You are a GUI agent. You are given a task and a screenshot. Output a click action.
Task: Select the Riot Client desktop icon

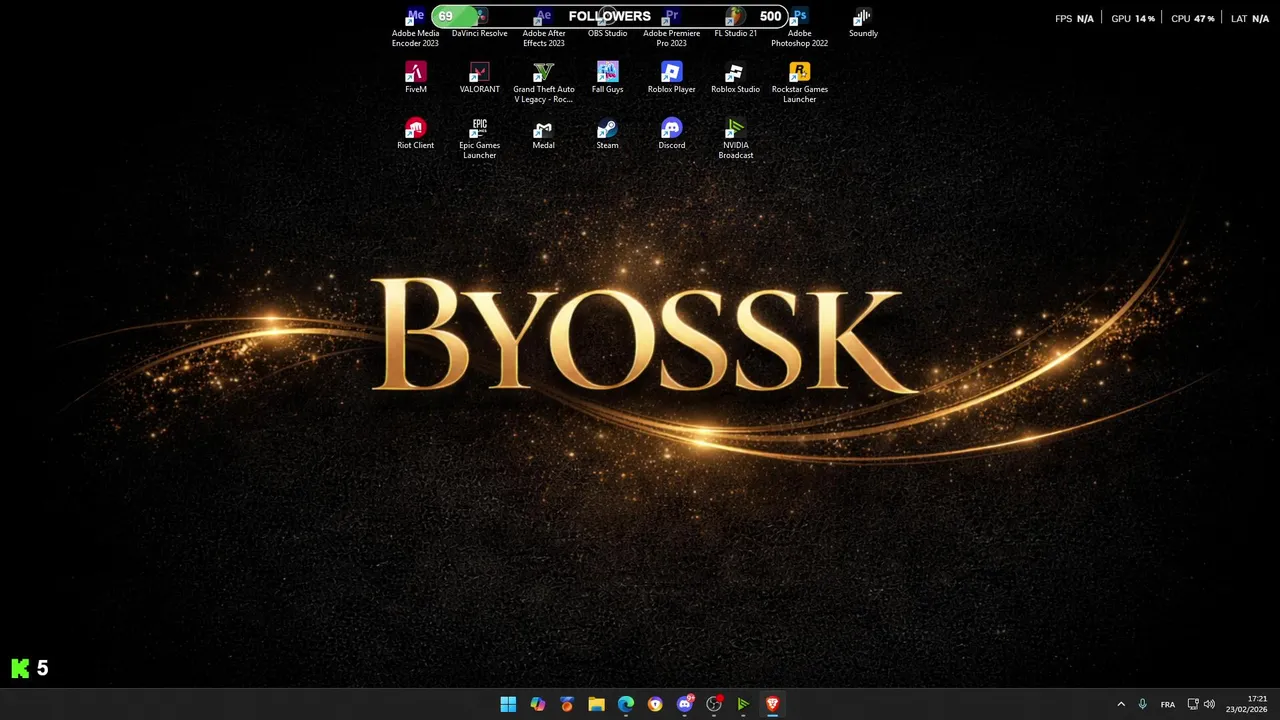415,134
